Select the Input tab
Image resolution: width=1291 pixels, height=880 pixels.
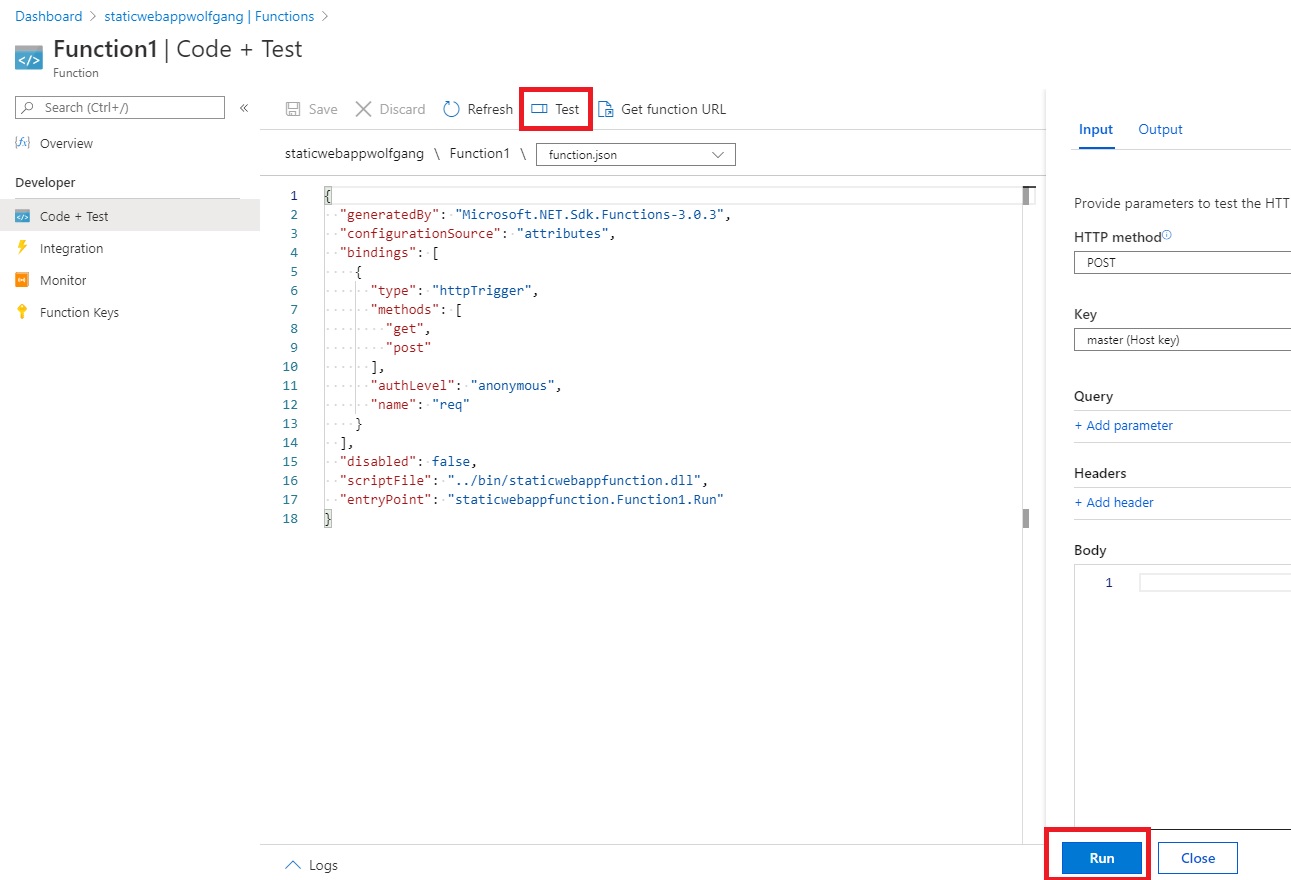point(1095,129)
